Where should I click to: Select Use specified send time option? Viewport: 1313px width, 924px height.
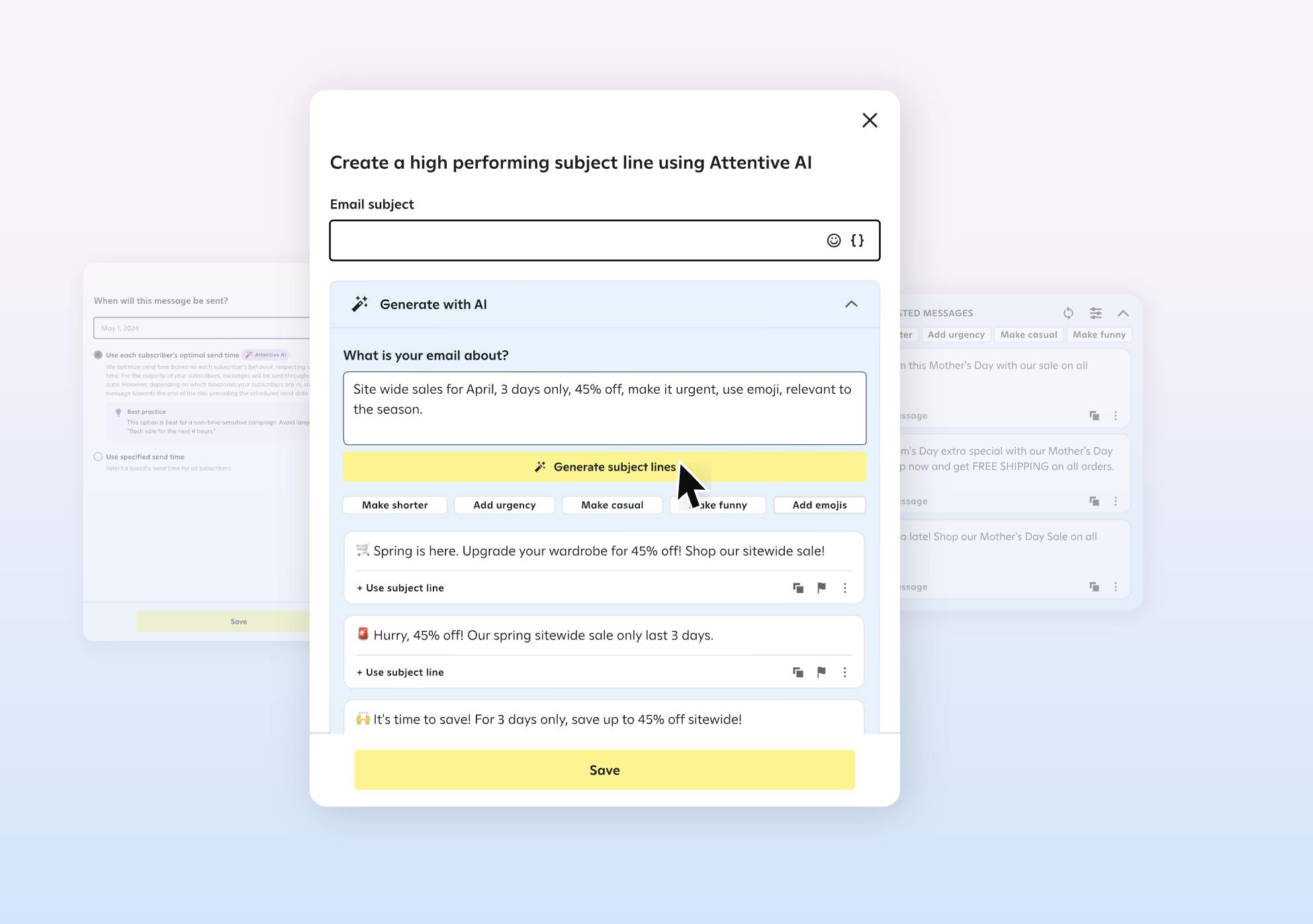[98, 457]
